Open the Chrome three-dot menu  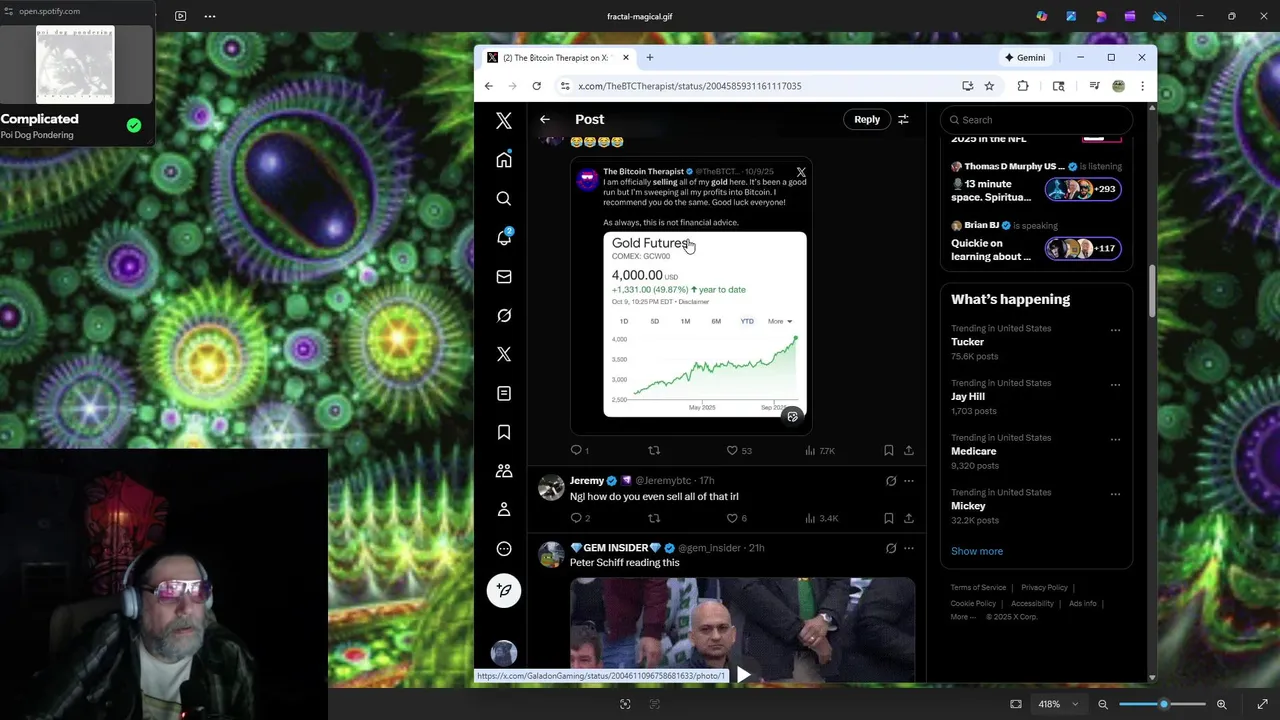1142,86
